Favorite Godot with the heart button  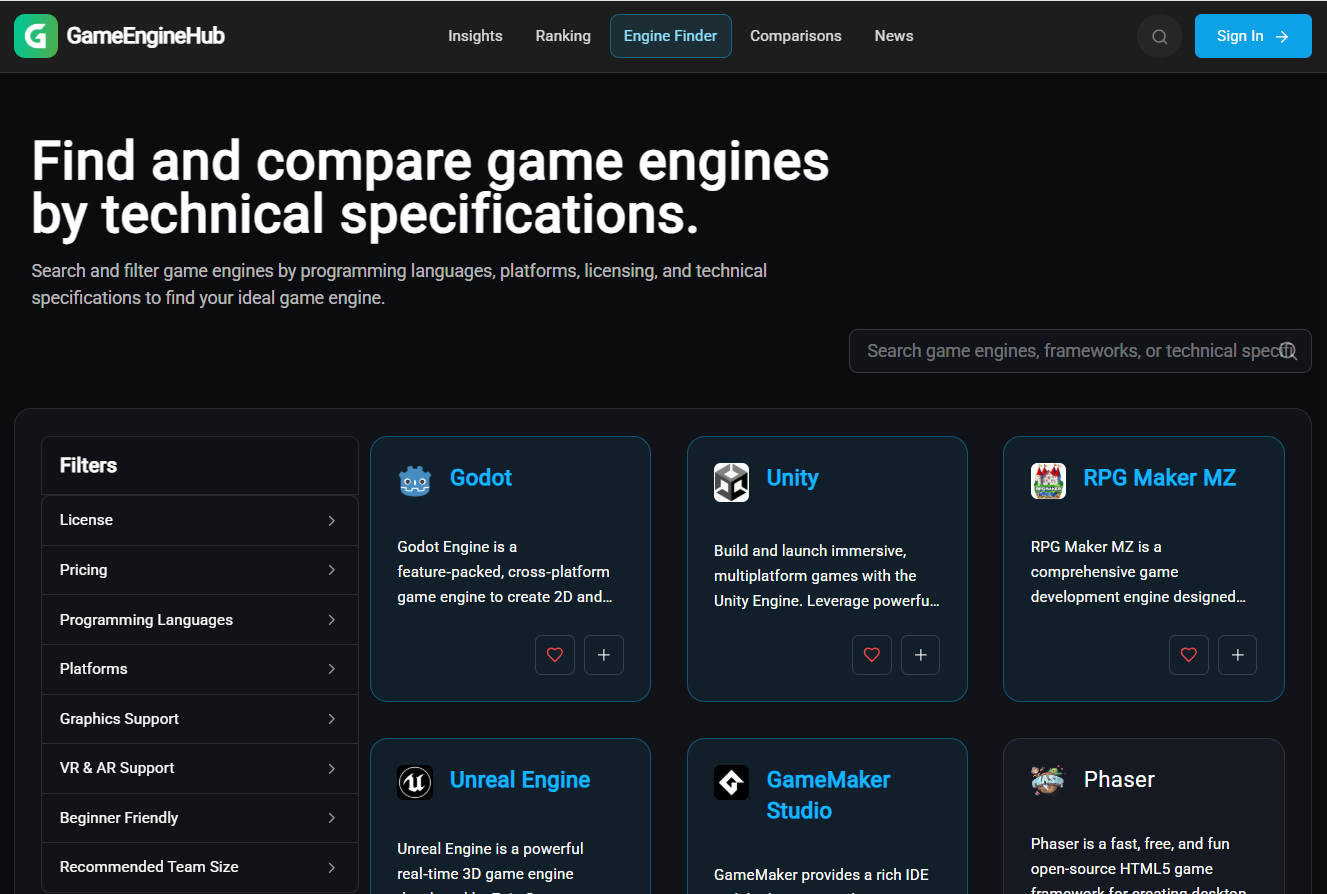click(555, 655)
